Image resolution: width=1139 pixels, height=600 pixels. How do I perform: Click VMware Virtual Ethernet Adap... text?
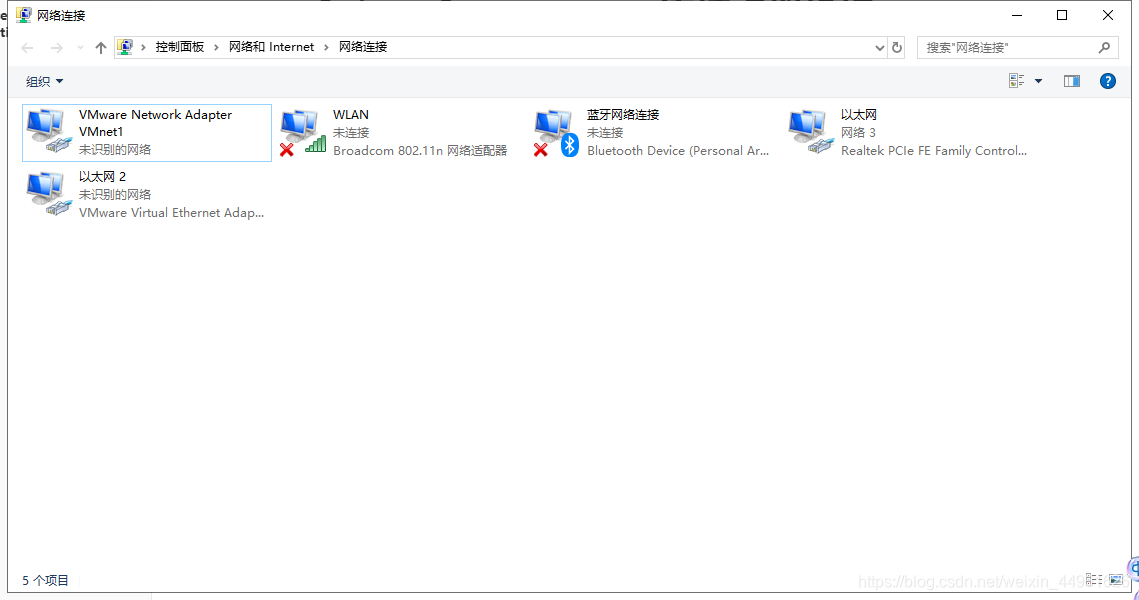coord(171,212)
